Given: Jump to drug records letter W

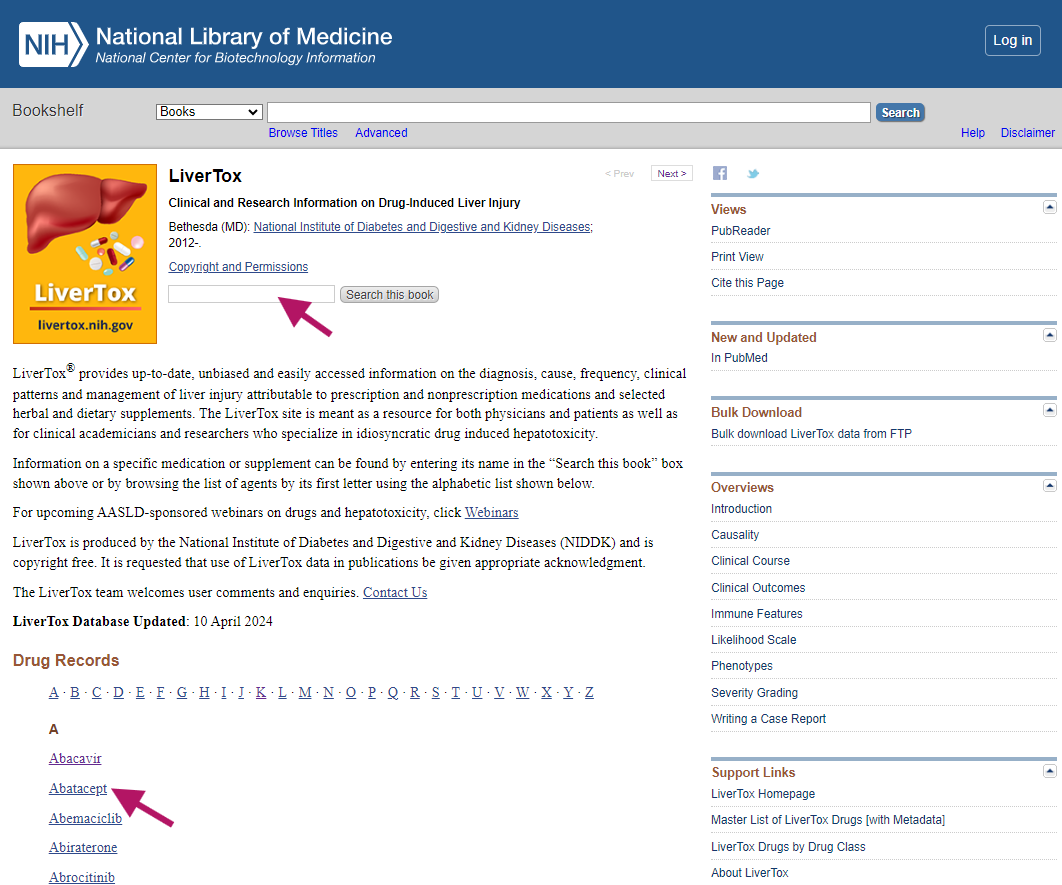Looking at the screenshot, I should [522, 692].
